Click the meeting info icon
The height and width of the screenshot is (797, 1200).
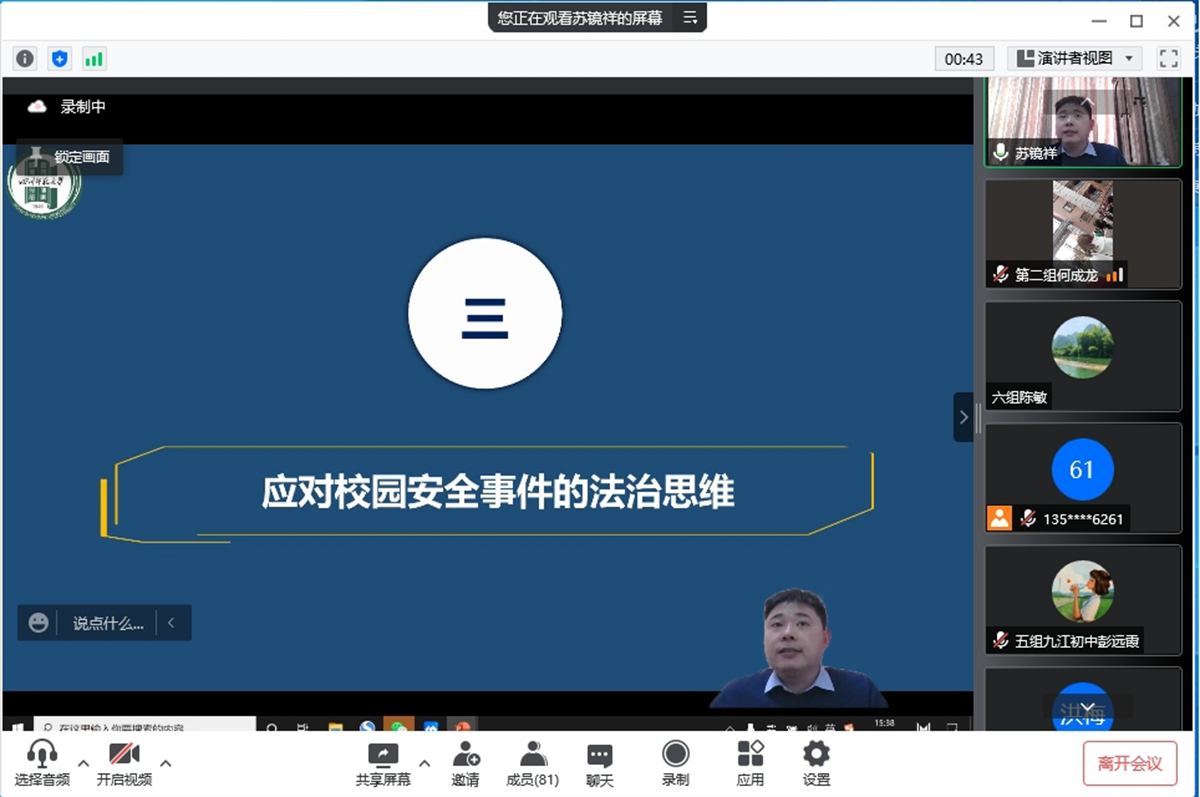(x=25, y=59)
